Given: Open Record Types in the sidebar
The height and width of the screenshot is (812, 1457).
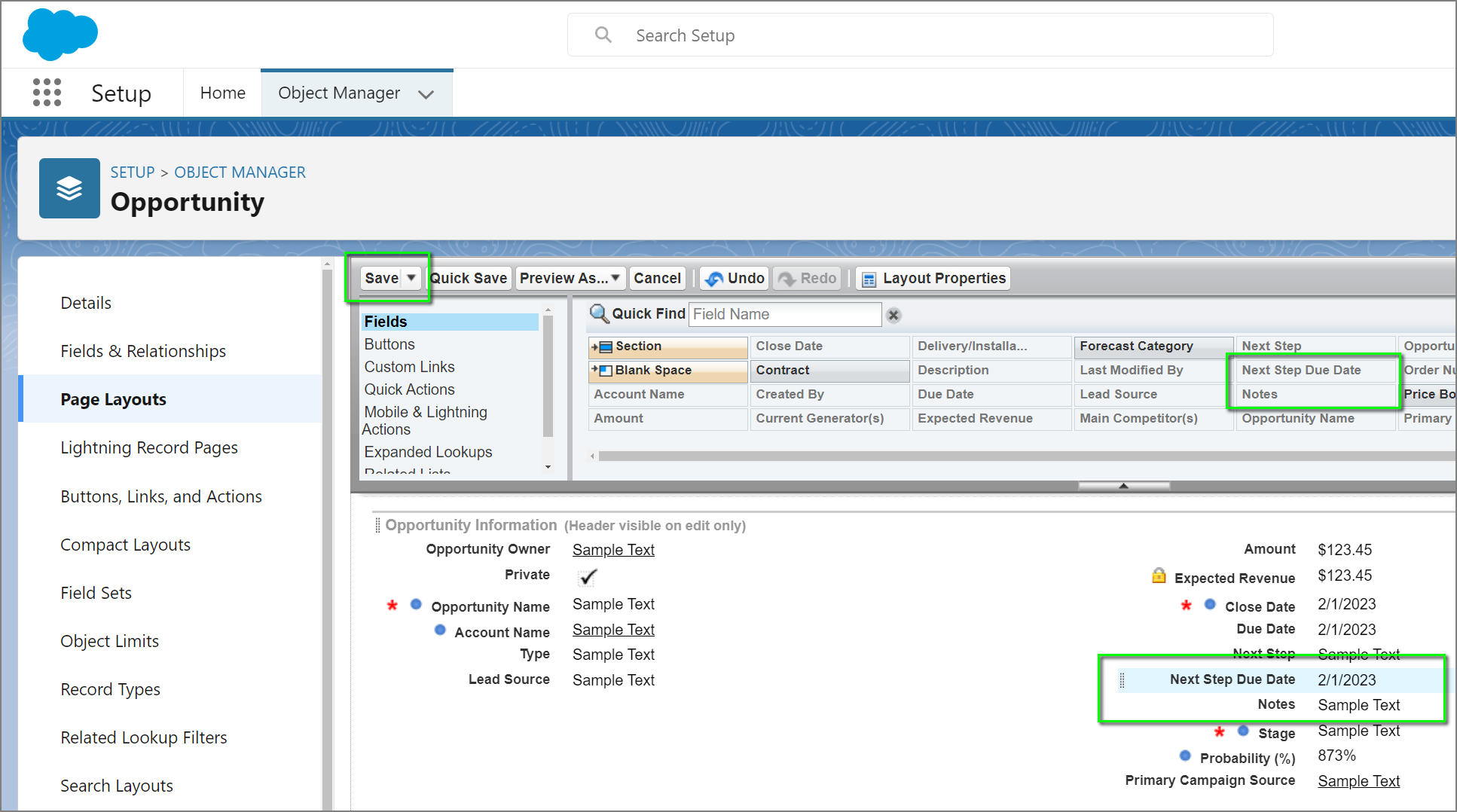Looking at the screenshot, I should 110,689.
